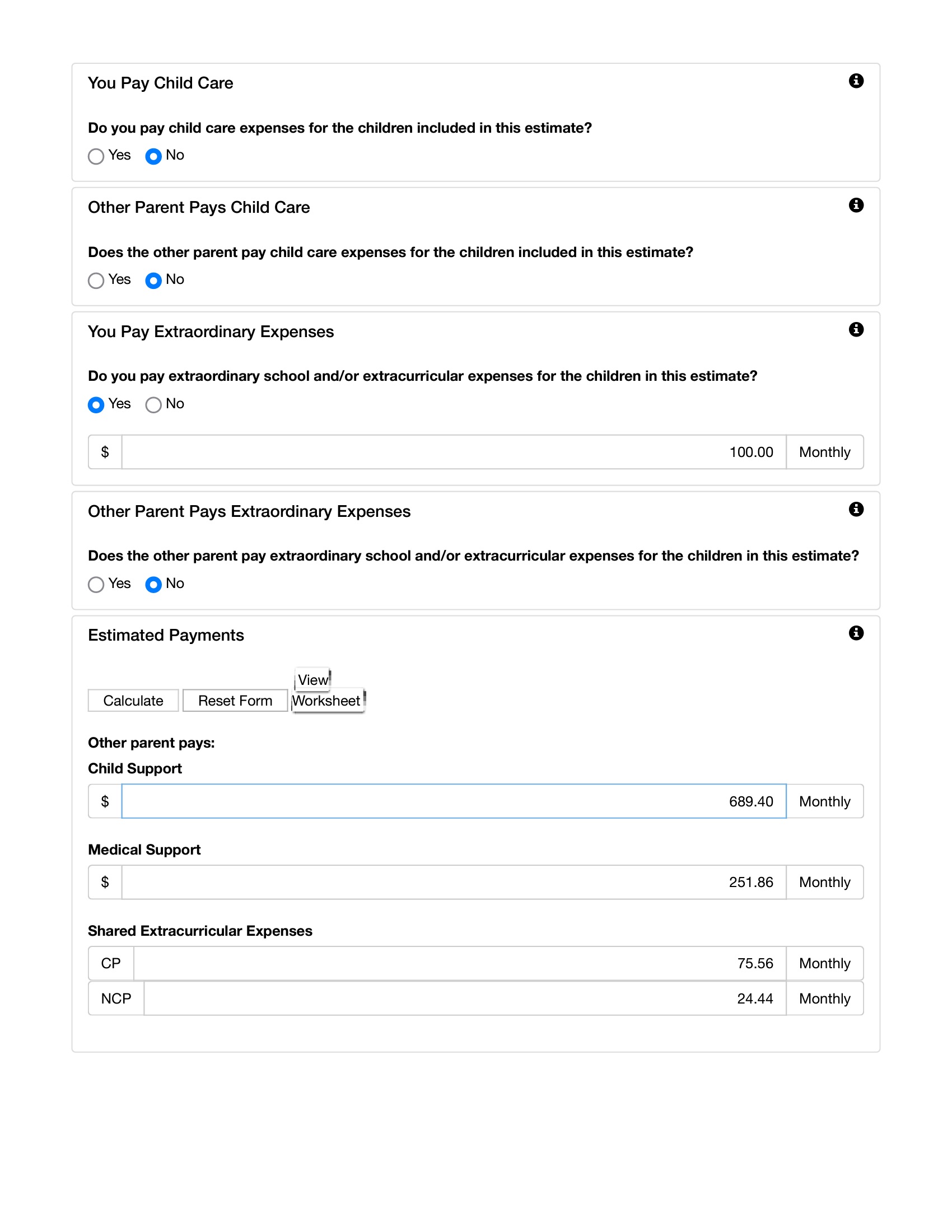952x1232 pixels.
Task: Edit the extraordinary expenses amount field
Action: point(454,452)
